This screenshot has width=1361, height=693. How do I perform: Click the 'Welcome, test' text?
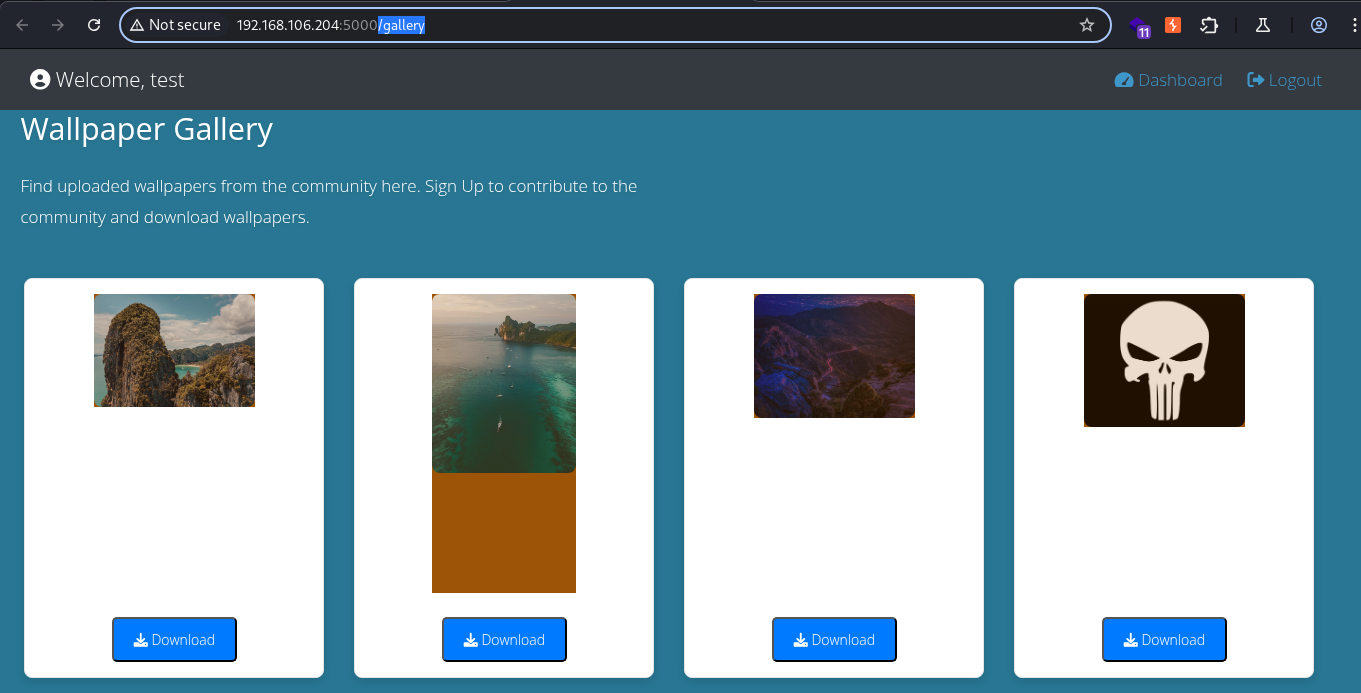(x=120, y=80)
